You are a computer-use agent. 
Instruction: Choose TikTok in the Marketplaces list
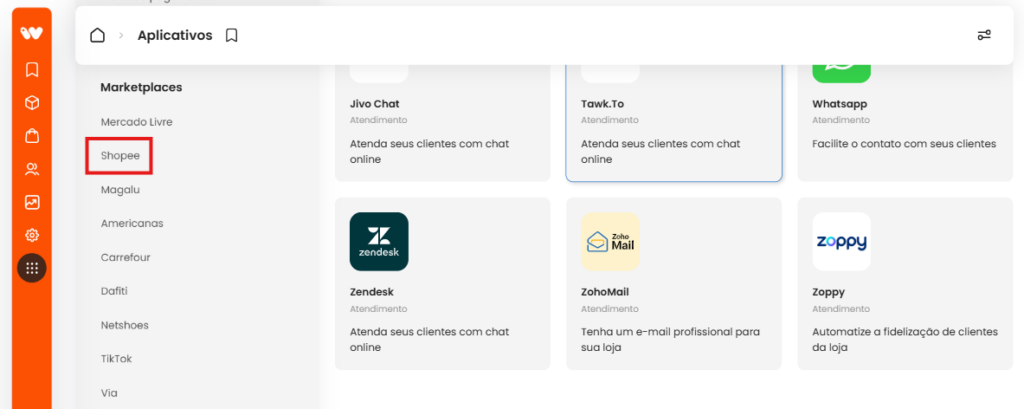(116, 359)
